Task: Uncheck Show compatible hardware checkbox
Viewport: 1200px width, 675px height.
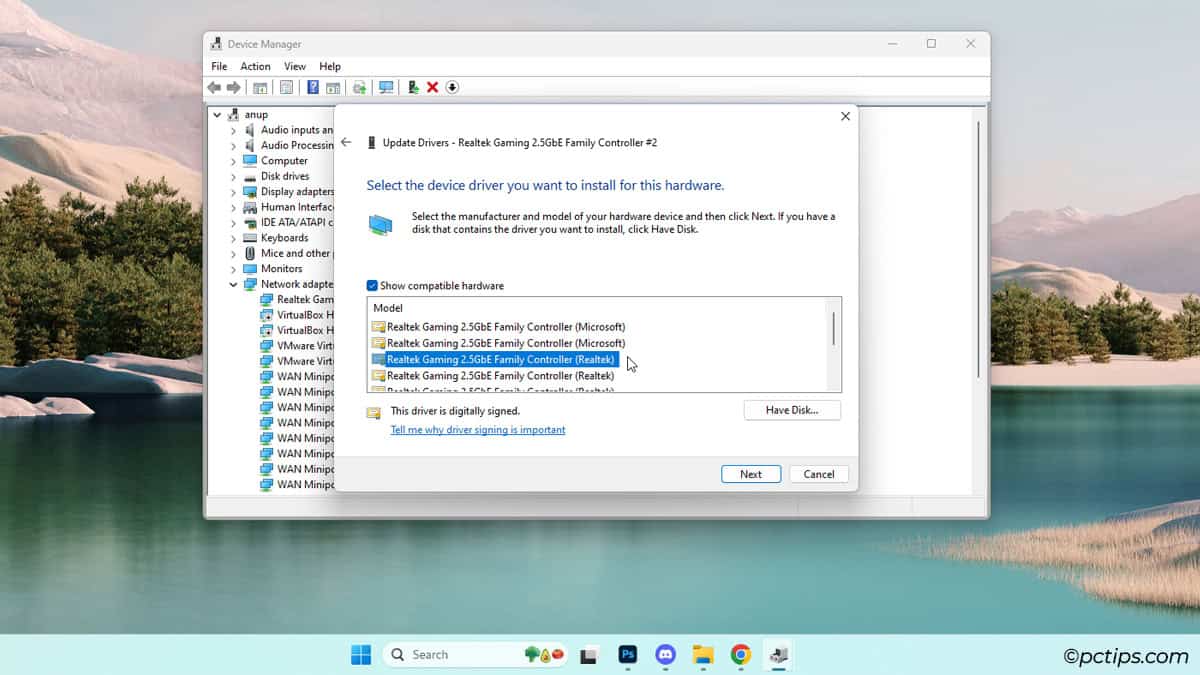Action: (x=372, y=286)
